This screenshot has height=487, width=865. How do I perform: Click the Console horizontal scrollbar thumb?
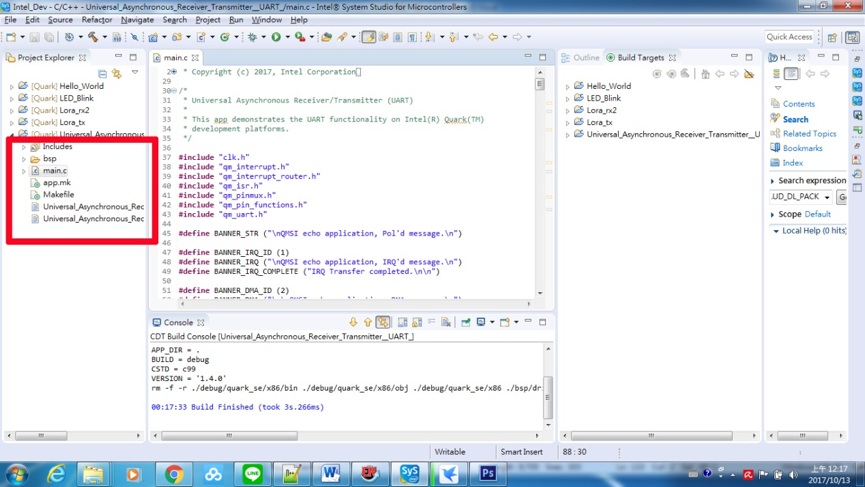click(229, 436)
